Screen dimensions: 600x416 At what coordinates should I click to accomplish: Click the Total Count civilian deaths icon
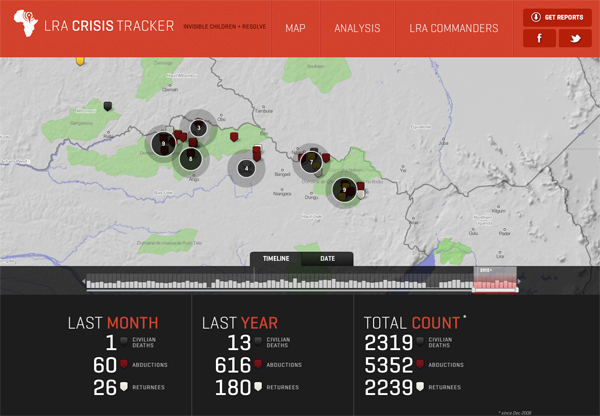point(421,342)
